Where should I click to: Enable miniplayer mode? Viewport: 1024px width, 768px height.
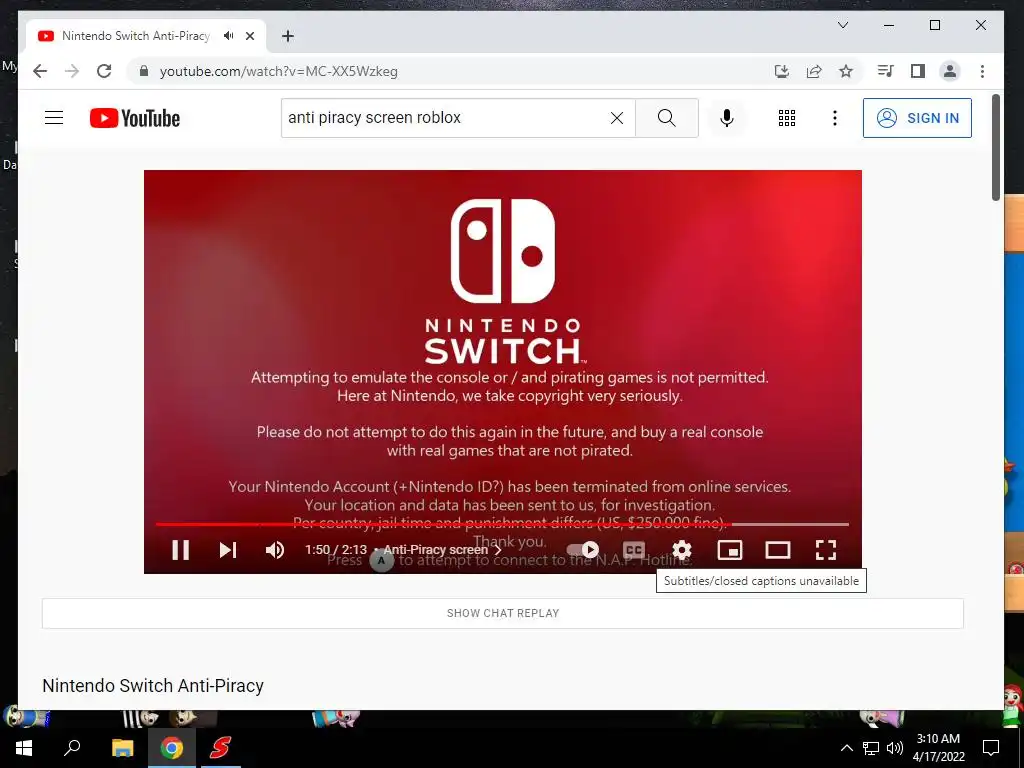pos(729,550)
